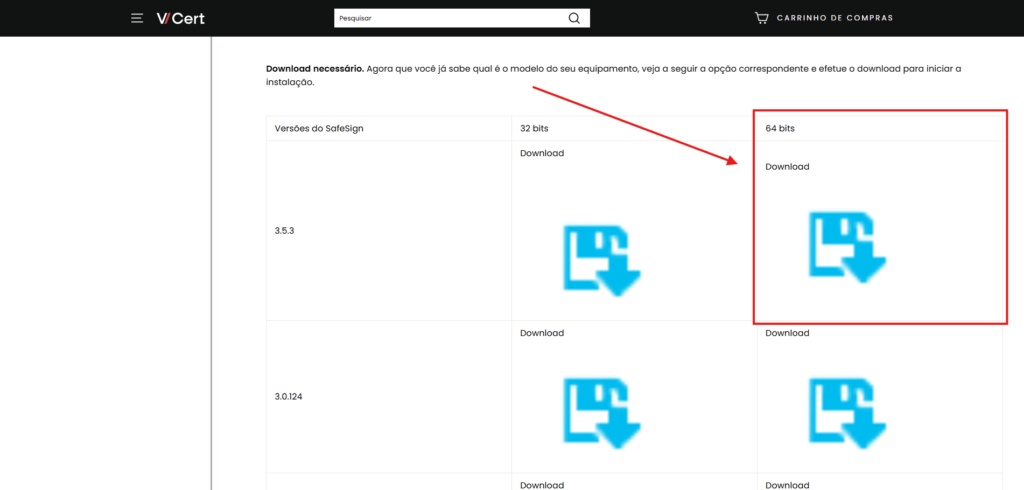Open the hamburger menu icon
The height and width of the screenshot is (490, 1024).
click(x=136, y=18)
